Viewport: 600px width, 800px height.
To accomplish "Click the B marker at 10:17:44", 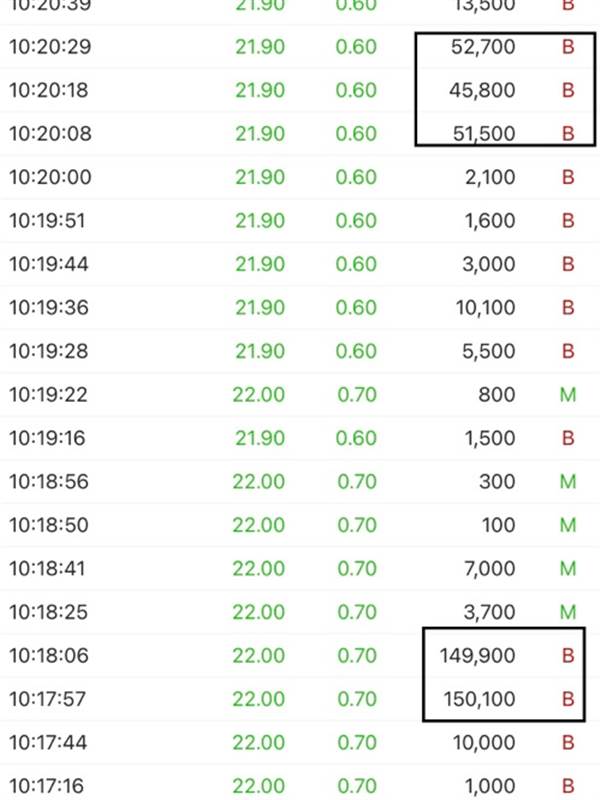I will tap(568, 742).
